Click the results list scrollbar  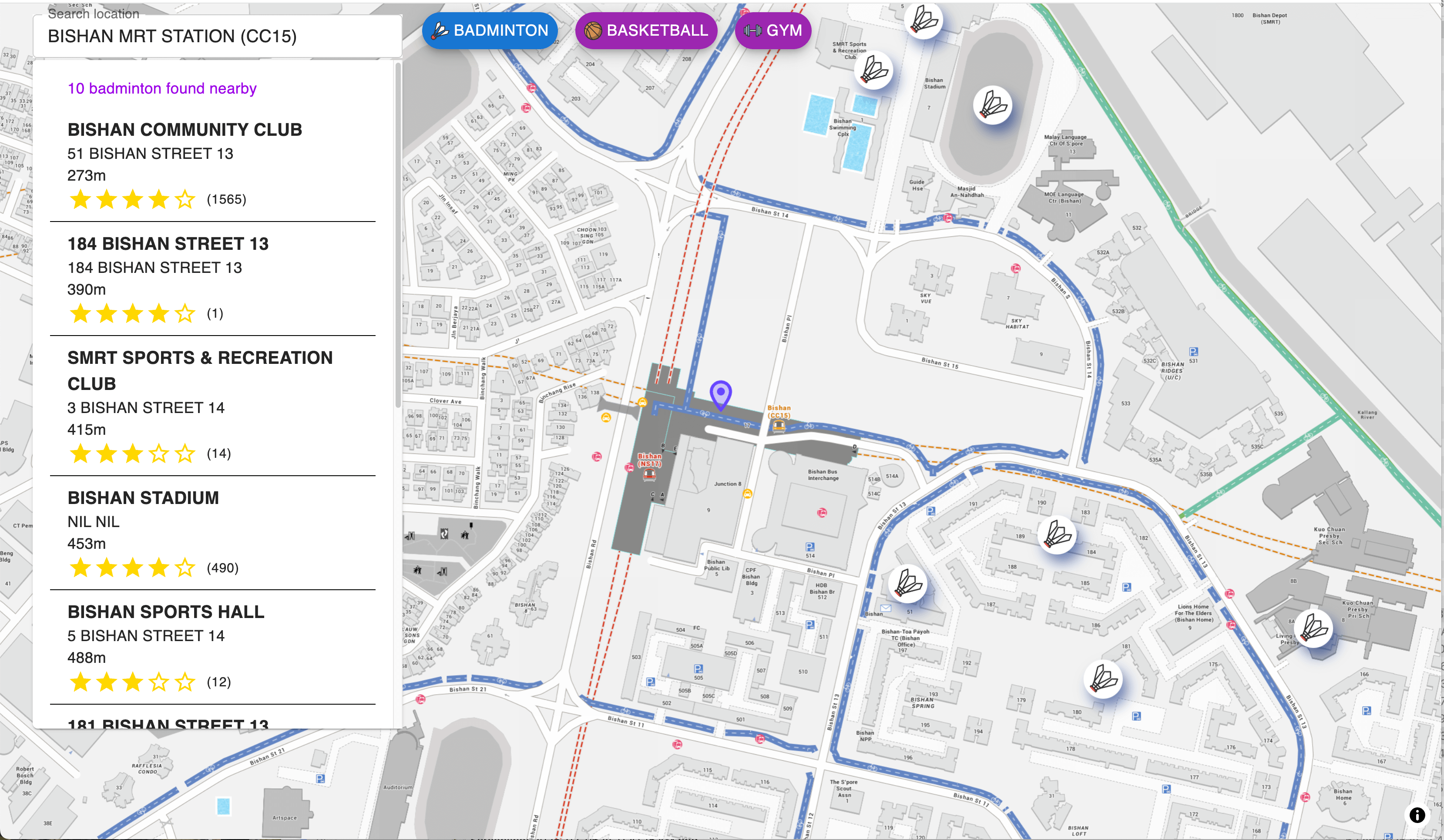[x=398, y=235]
